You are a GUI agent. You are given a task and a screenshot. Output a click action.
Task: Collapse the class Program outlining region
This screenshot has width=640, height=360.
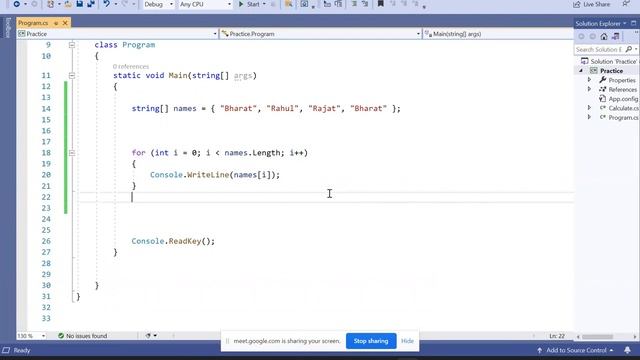[x=72, y=45]
